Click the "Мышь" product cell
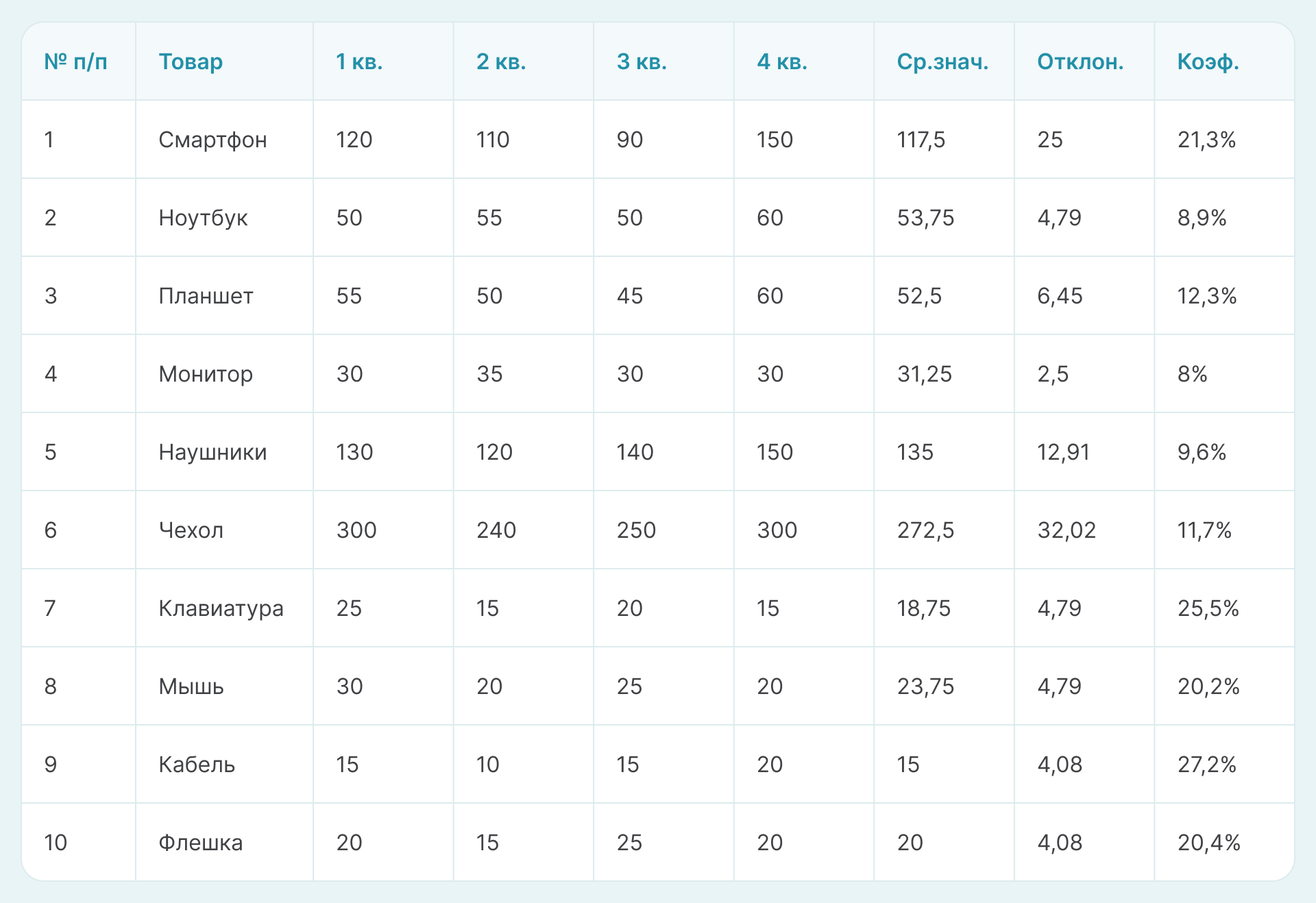Screen dimensions: 1316x903 point(191,686)
